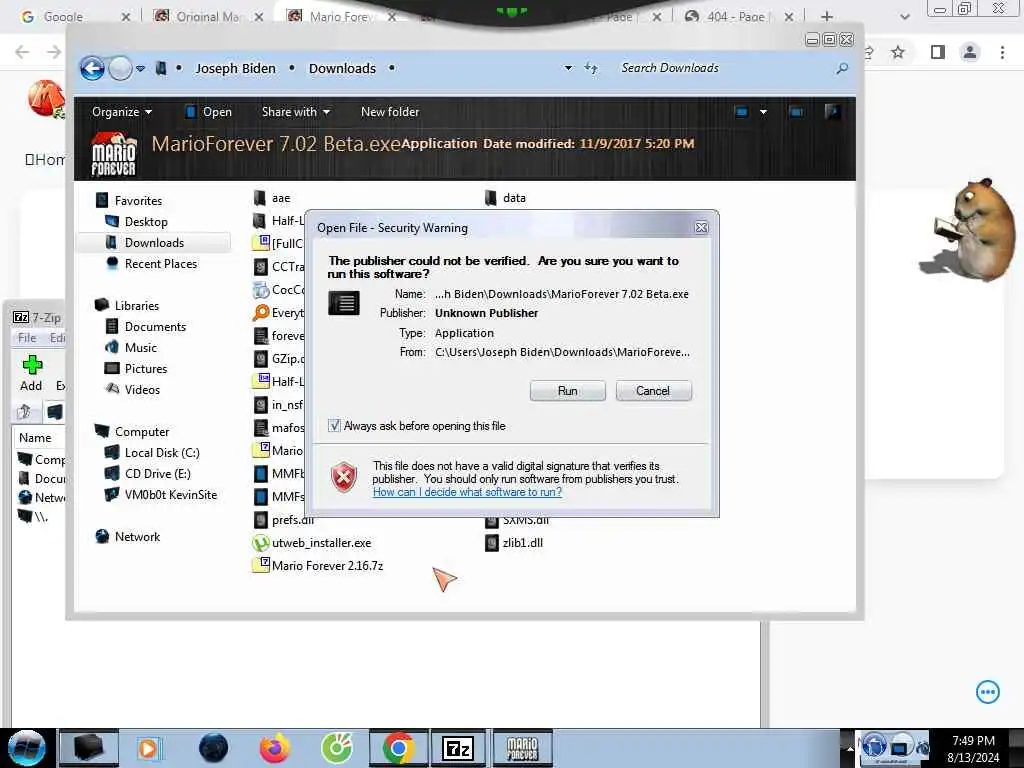Screen dimensions: 1024x768
Task: Open the Chrome profile avatar
Action: point(970,52)
